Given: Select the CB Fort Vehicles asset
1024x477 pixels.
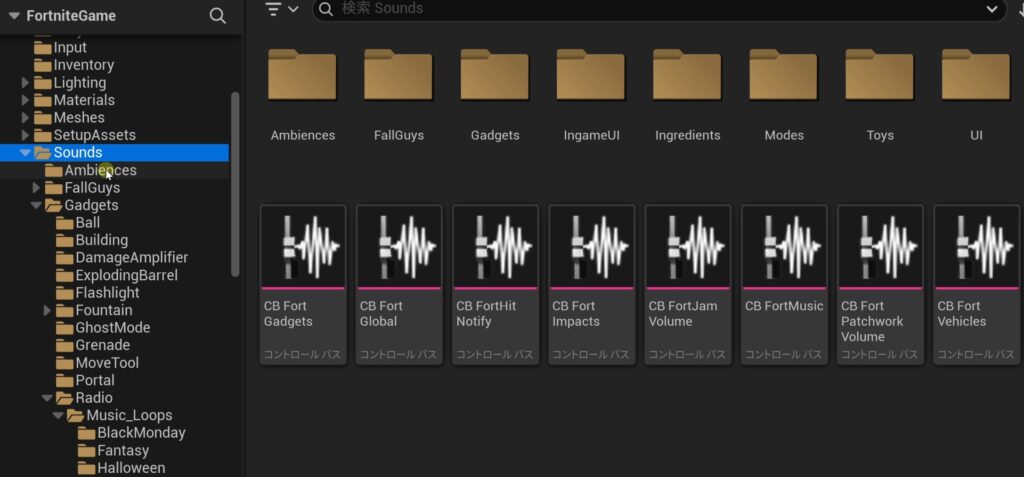Looking at the screenshot, I should [976, 284].
